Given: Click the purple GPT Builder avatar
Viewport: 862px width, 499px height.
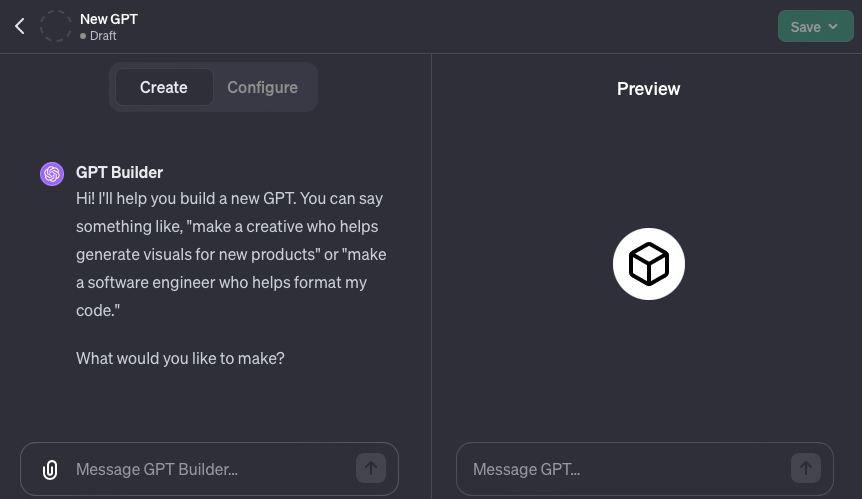Looking at the screenshot, I should coord(52,174).
